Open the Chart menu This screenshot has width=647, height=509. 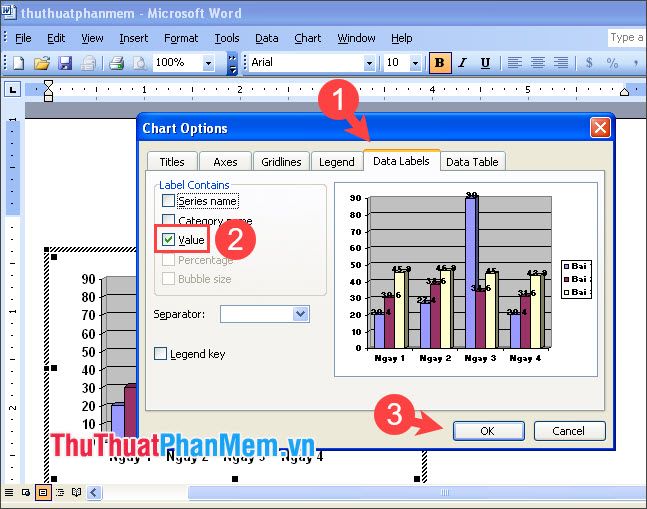coord(307,38)
